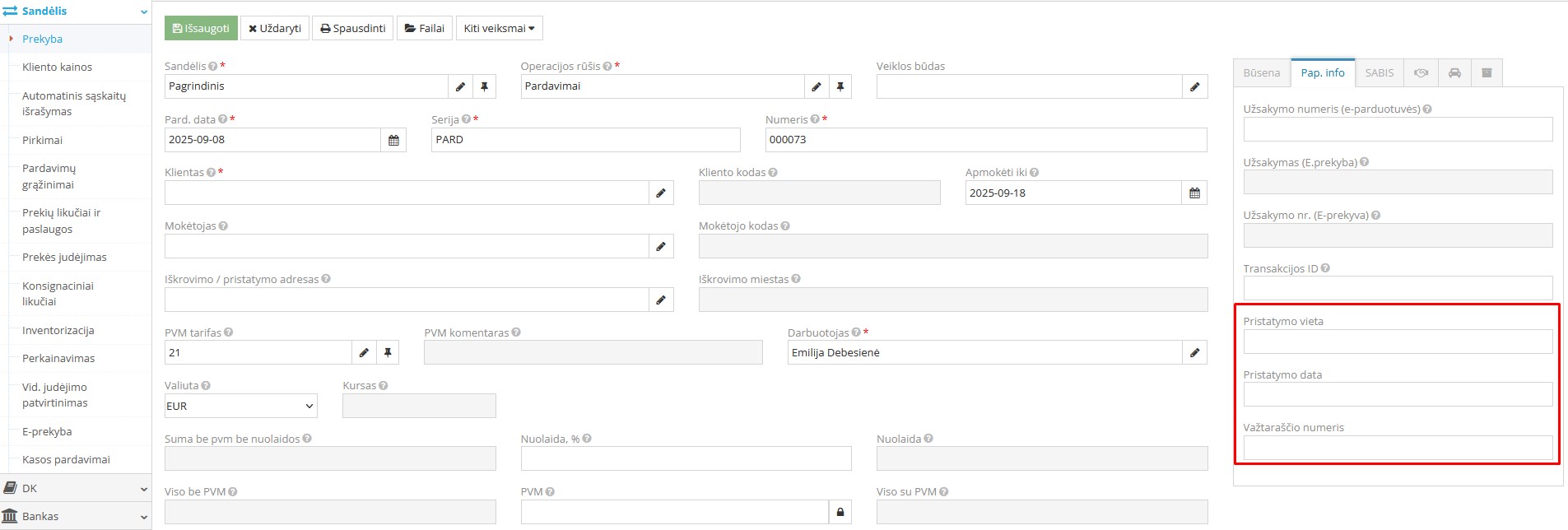Click the Pristatymo vieta input field

click(x=1397, y=342)
